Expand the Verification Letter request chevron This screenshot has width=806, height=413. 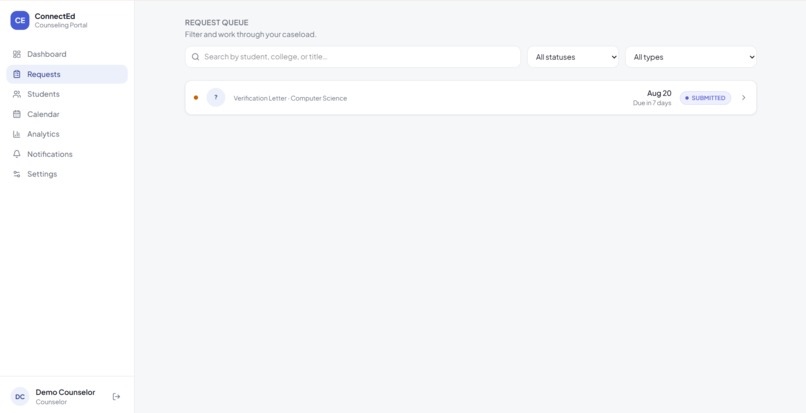(x=744, y=98)
